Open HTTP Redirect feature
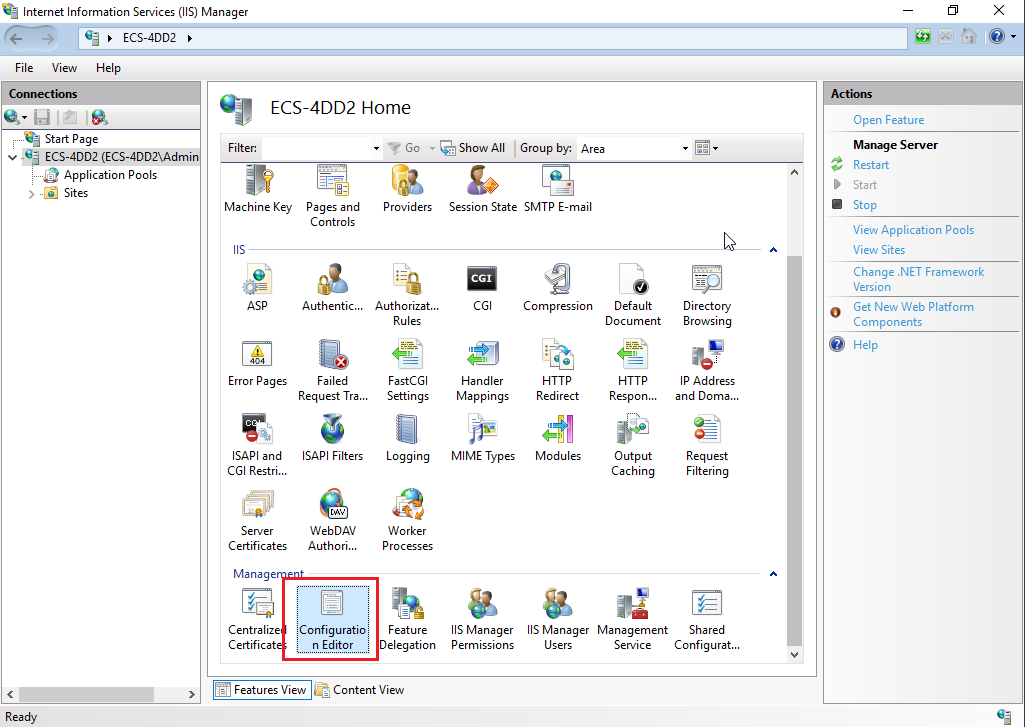 coord(557,370)
